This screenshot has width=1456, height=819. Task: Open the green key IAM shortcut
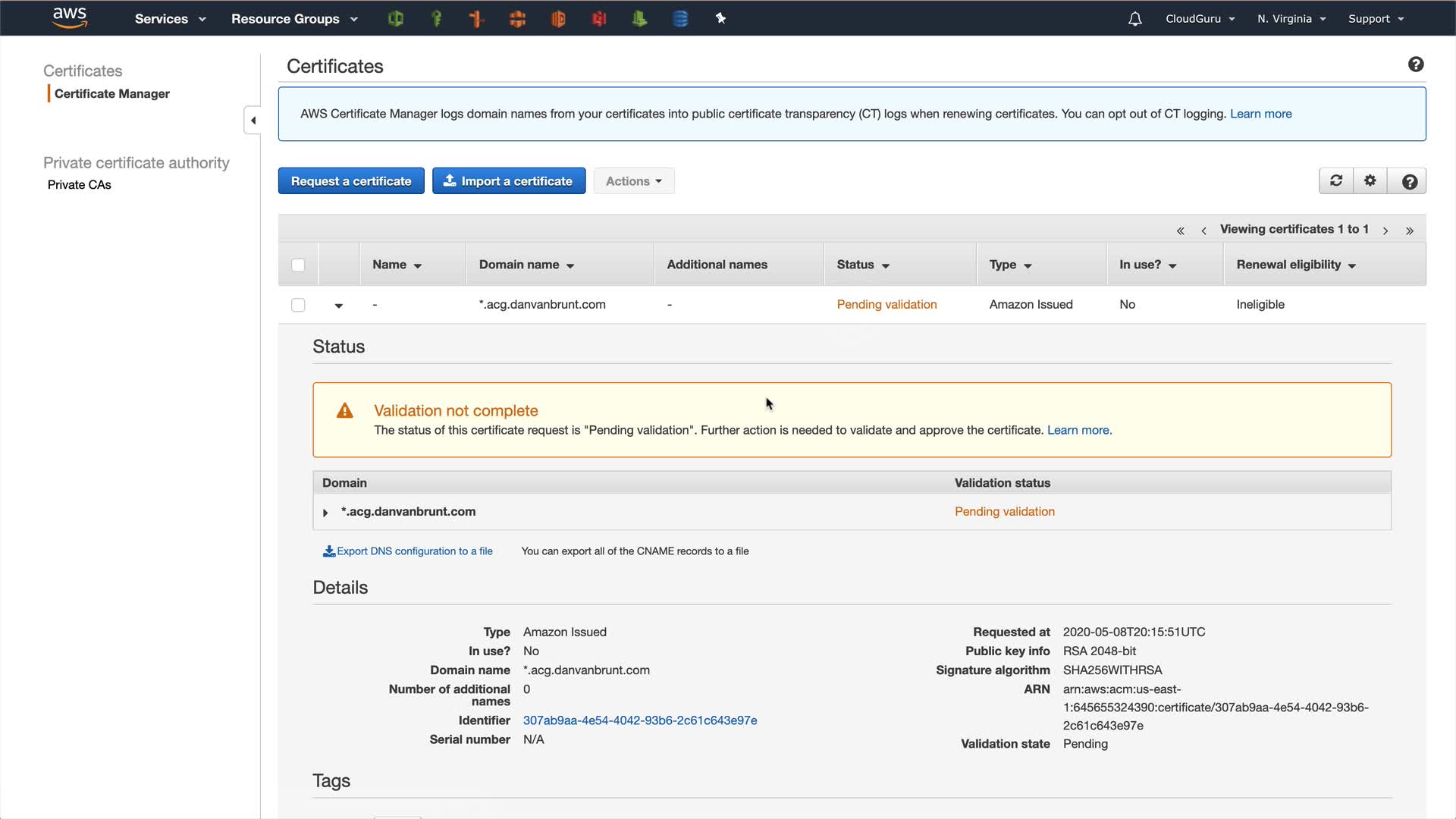point(436,18)
